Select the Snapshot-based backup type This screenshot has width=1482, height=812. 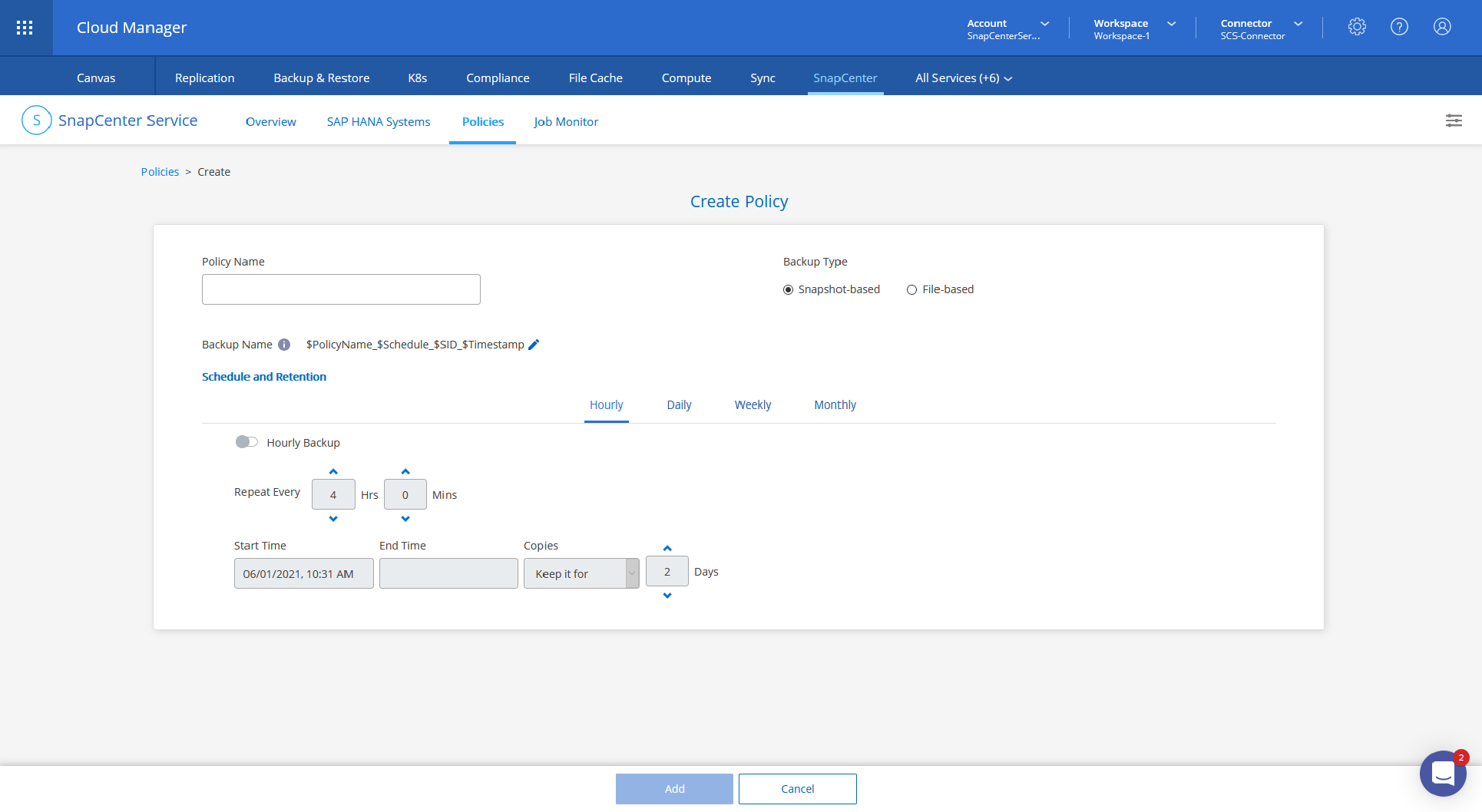[x=788, y=289]
